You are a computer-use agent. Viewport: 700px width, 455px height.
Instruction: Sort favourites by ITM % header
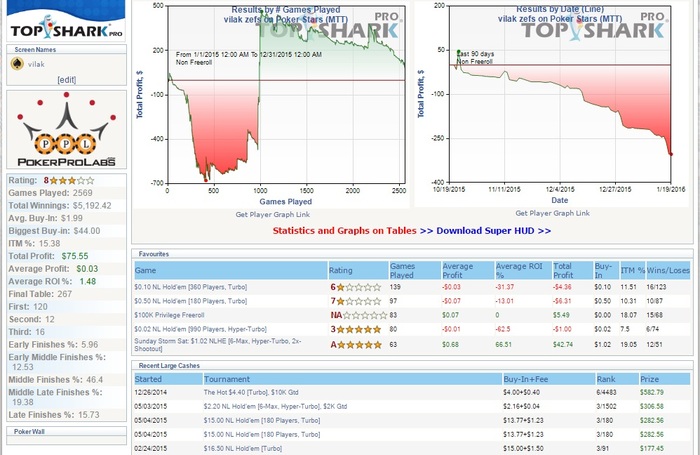coord(633,271)
